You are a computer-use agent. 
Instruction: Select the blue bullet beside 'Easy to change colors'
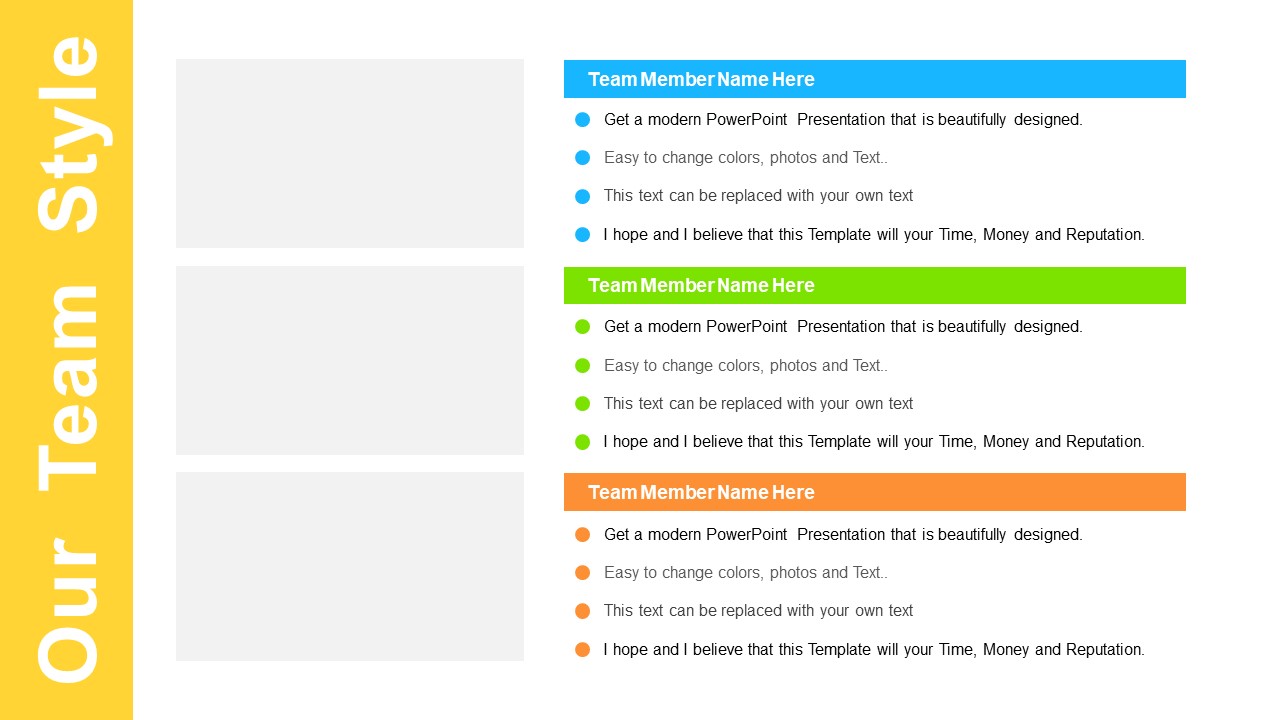(x=583, y=158)
